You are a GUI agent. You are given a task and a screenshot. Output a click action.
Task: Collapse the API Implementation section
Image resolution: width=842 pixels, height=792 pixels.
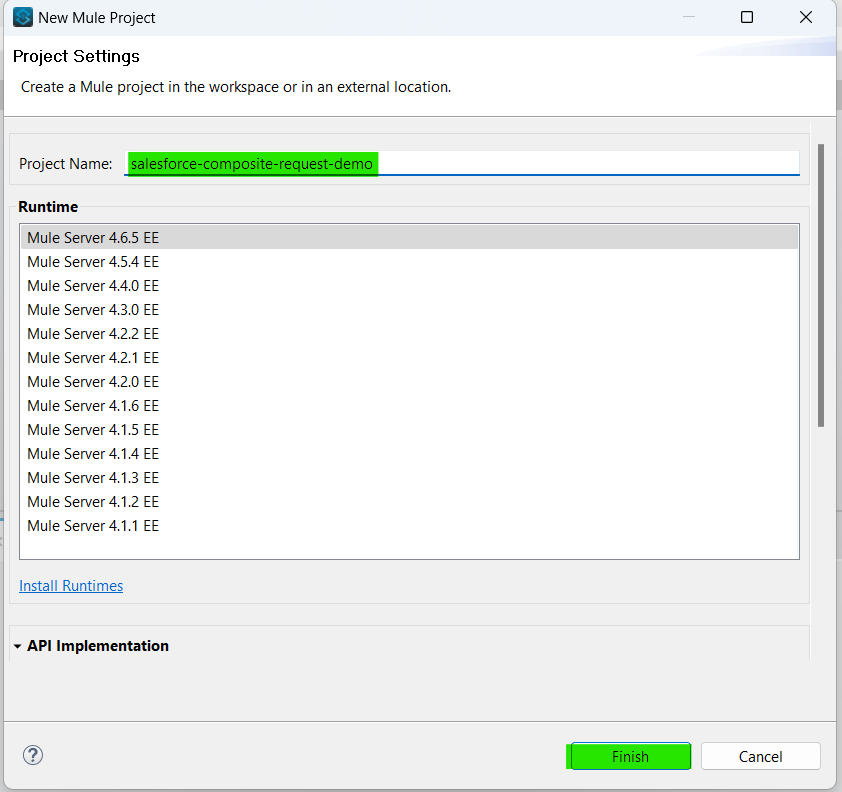(18, 646)
